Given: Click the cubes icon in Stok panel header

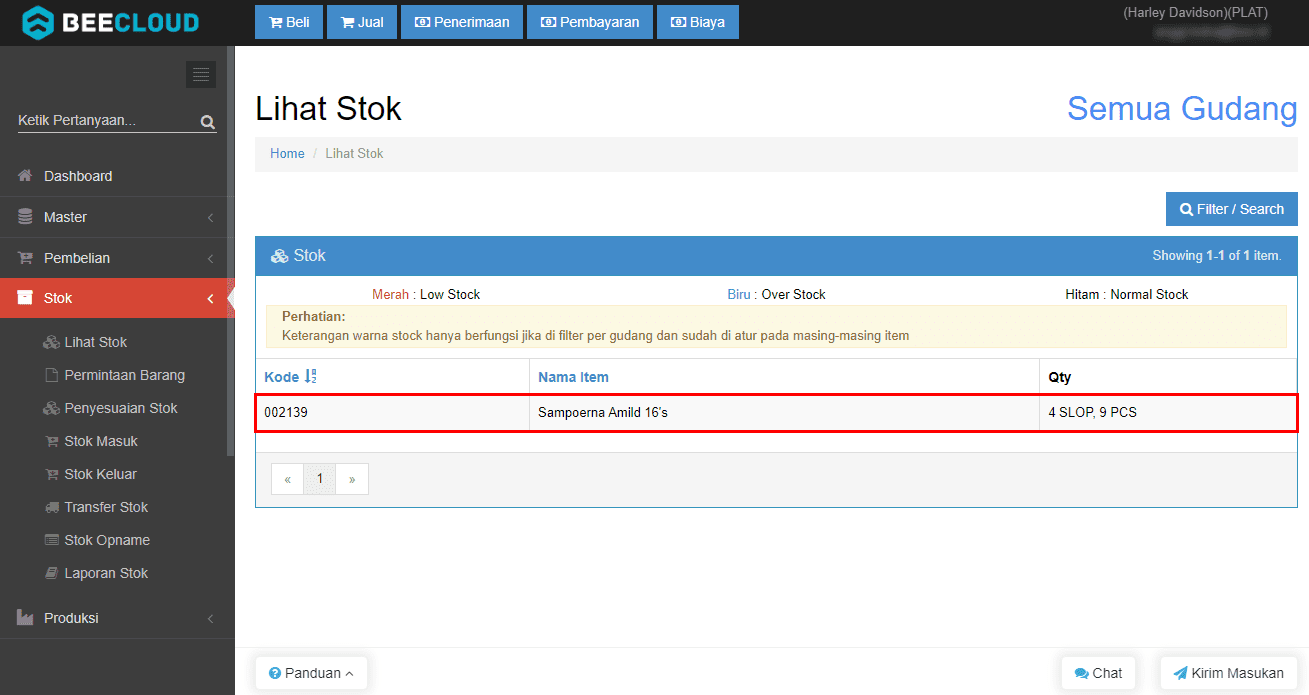Looking at the screenshot, I should click(280, 256).
